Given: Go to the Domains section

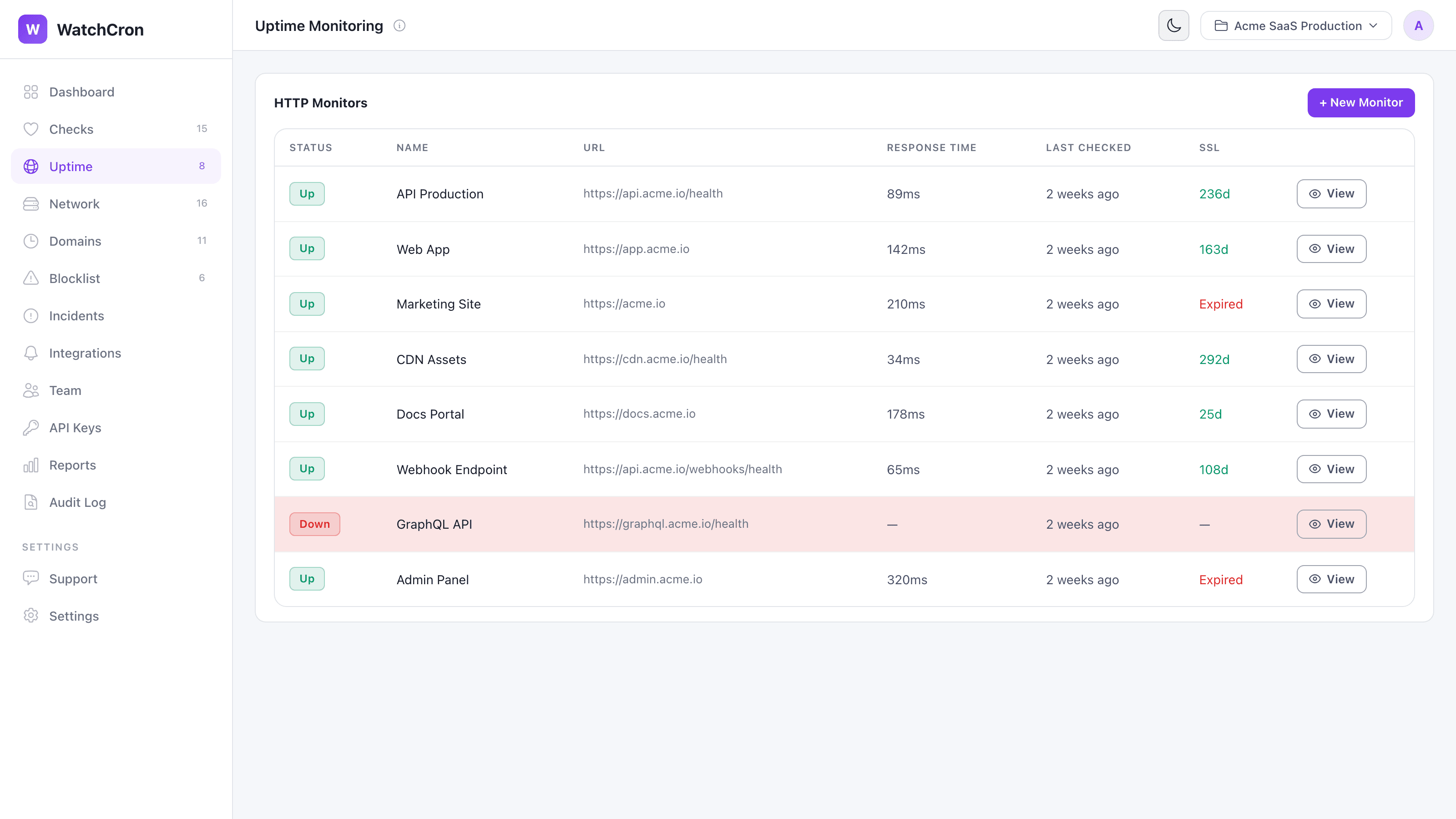Looking at the screenshot, I should [x=116, y=241].
